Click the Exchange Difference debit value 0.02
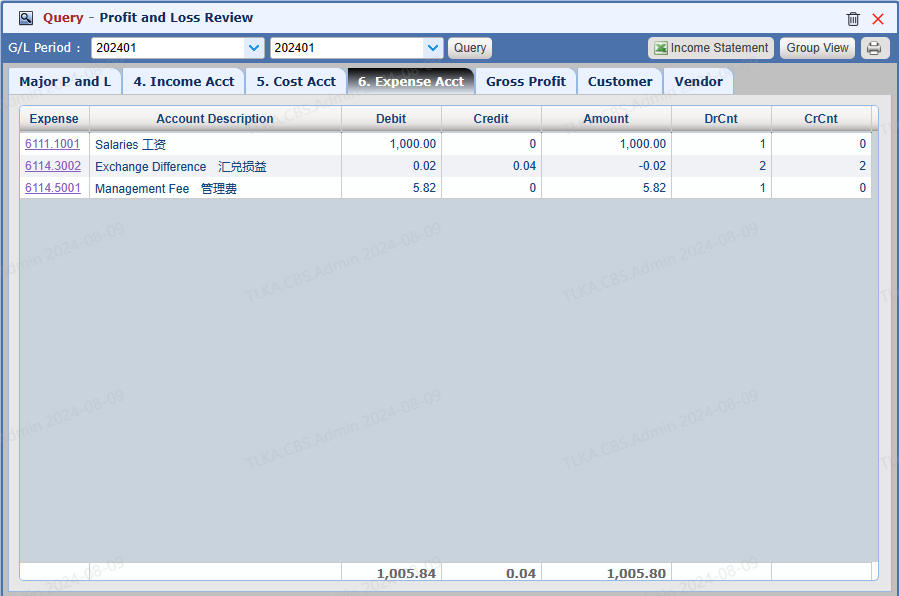 [424, 166]
